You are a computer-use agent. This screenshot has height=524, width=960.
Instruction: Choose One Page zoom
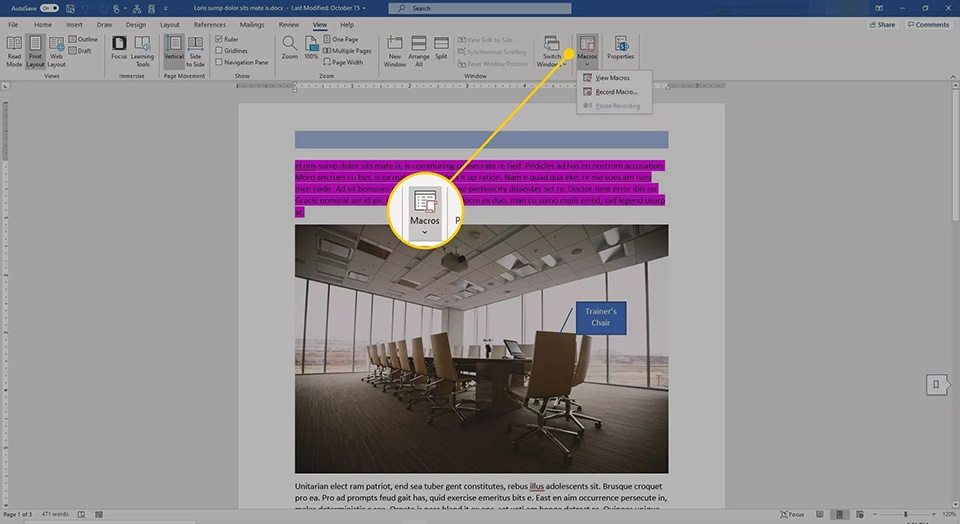[341, 39]
